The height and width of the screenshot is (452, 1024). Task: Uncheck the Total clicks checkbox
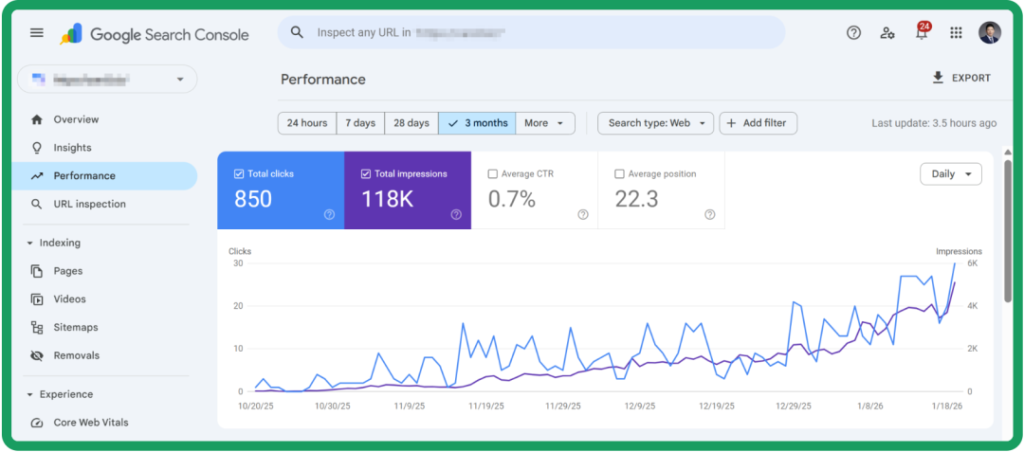click(x=239, y=174)
